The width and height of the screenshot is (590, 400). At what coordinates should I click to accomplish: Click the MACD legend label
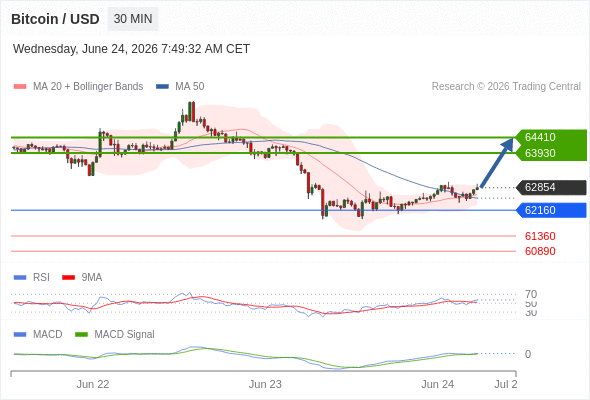pos(48,335)
